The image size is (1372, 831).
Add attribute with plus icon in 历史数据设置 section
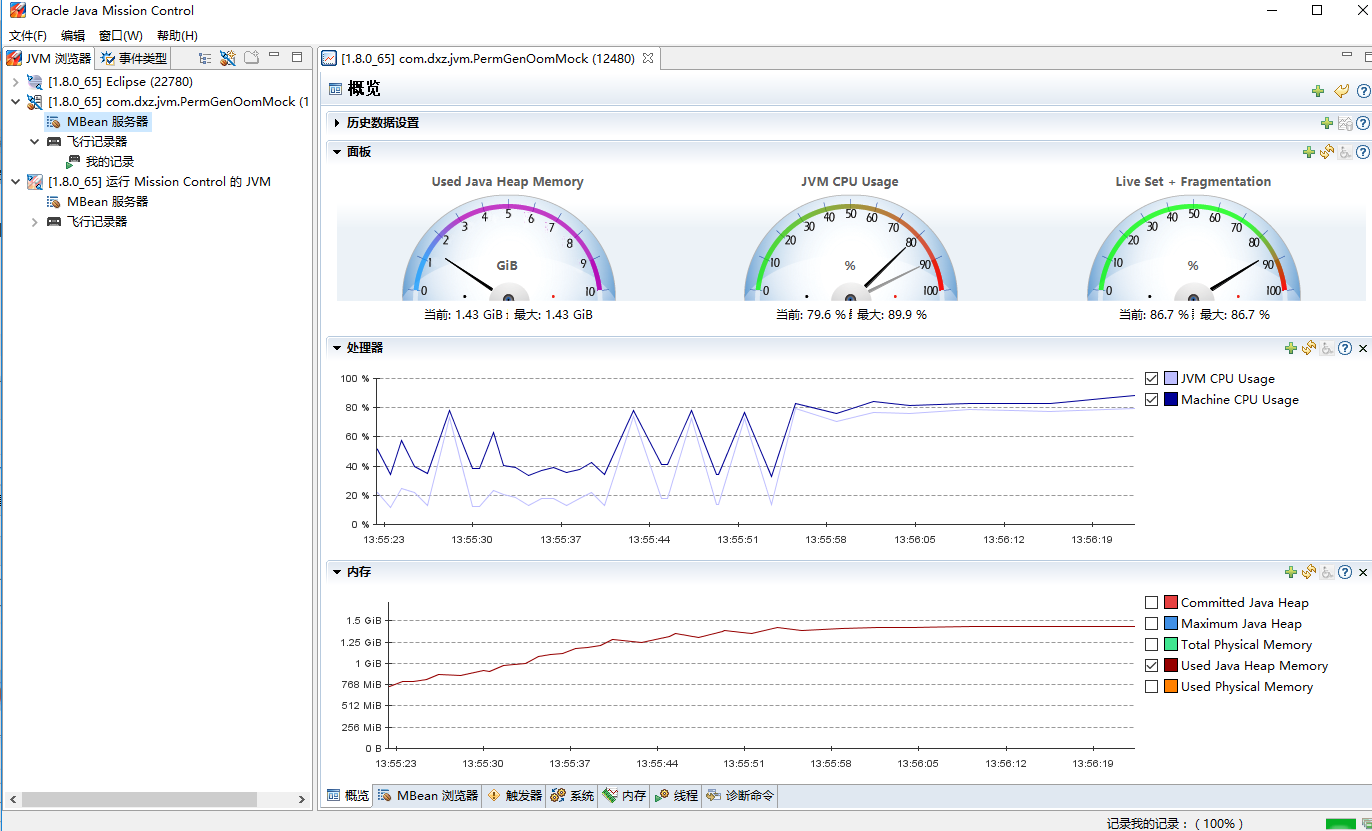[1327, 123]
